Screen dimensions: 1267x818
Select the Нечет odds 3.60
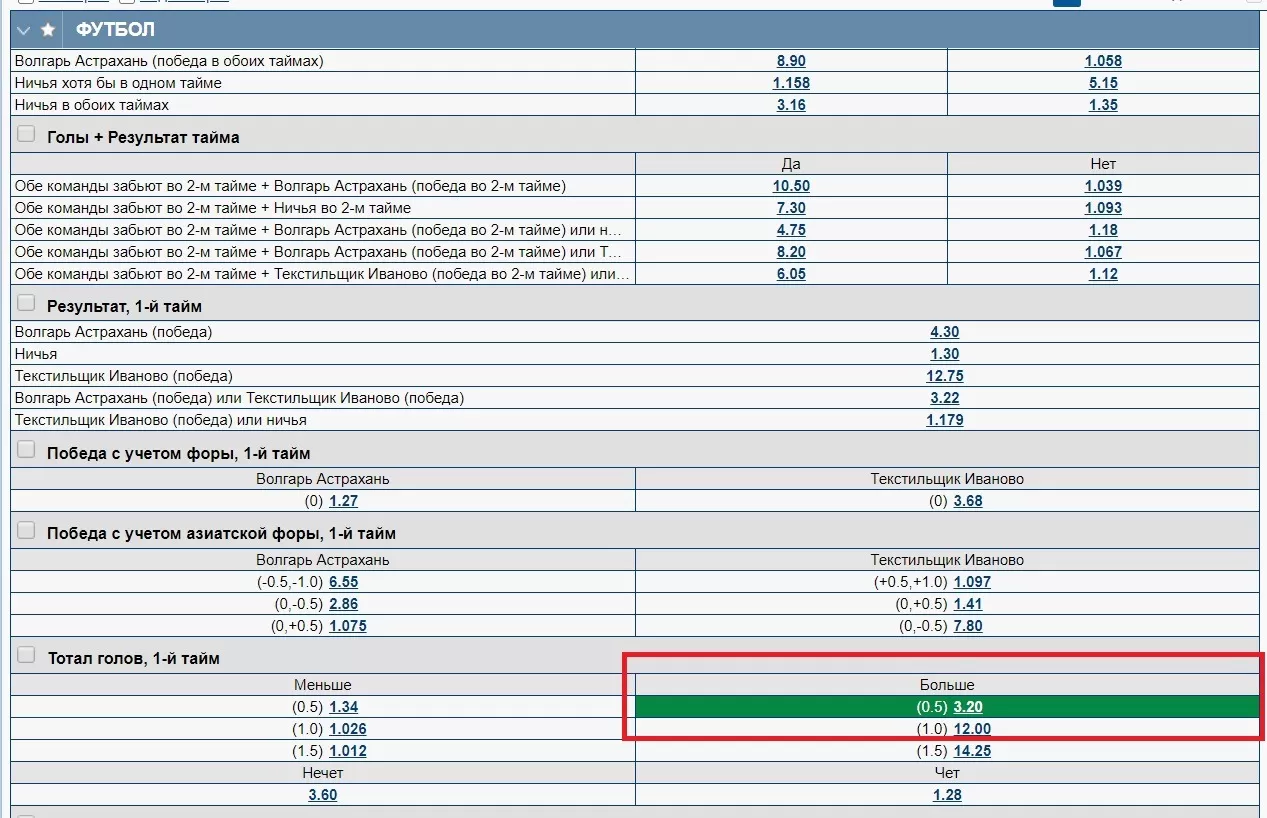pyautogui.click(x=322, y=795)
